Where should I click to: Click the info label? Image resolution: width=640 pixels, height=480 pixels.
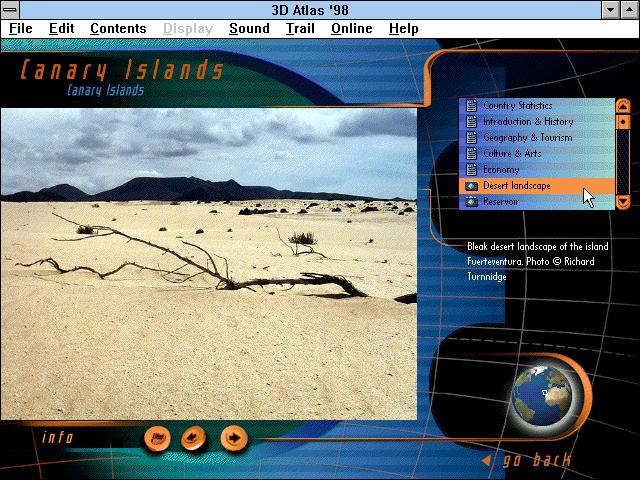tap(57, 438)
